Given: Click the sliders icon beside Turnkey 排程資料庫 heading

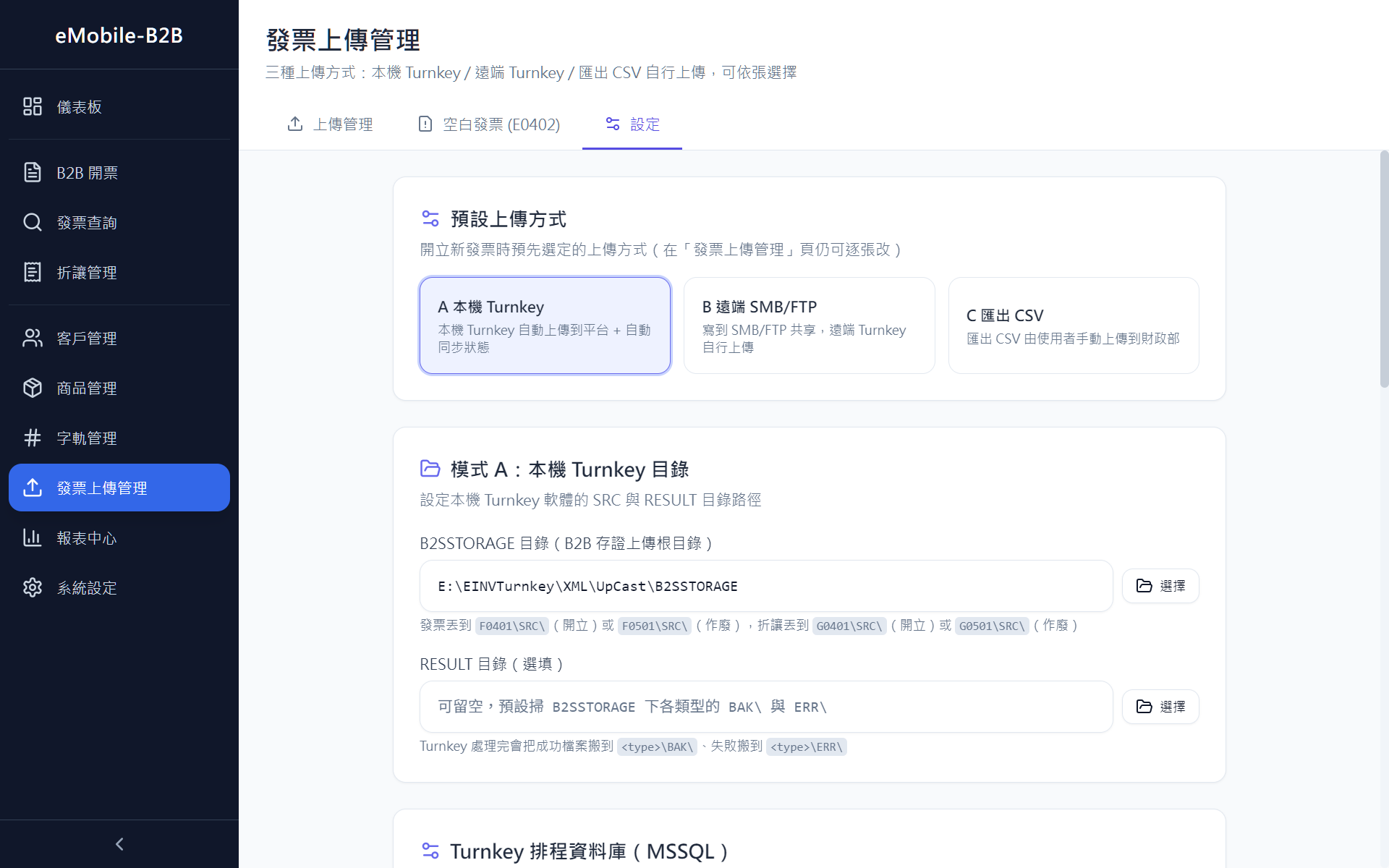Looking at the screenshot, I should coord(430,851).
